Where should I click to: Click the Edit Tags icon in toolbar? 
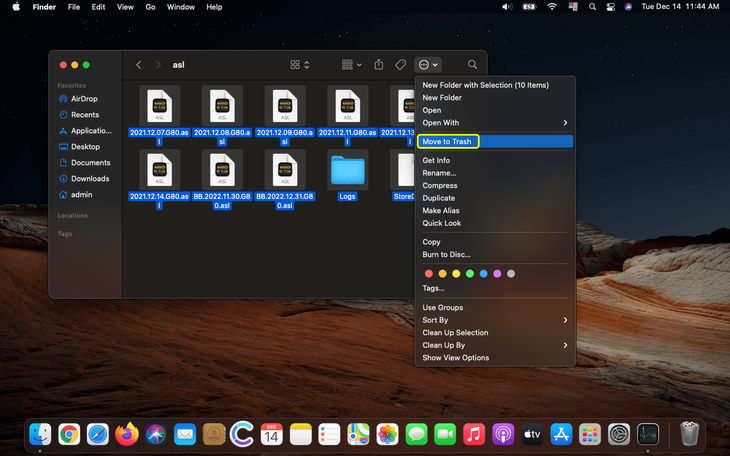401,65
